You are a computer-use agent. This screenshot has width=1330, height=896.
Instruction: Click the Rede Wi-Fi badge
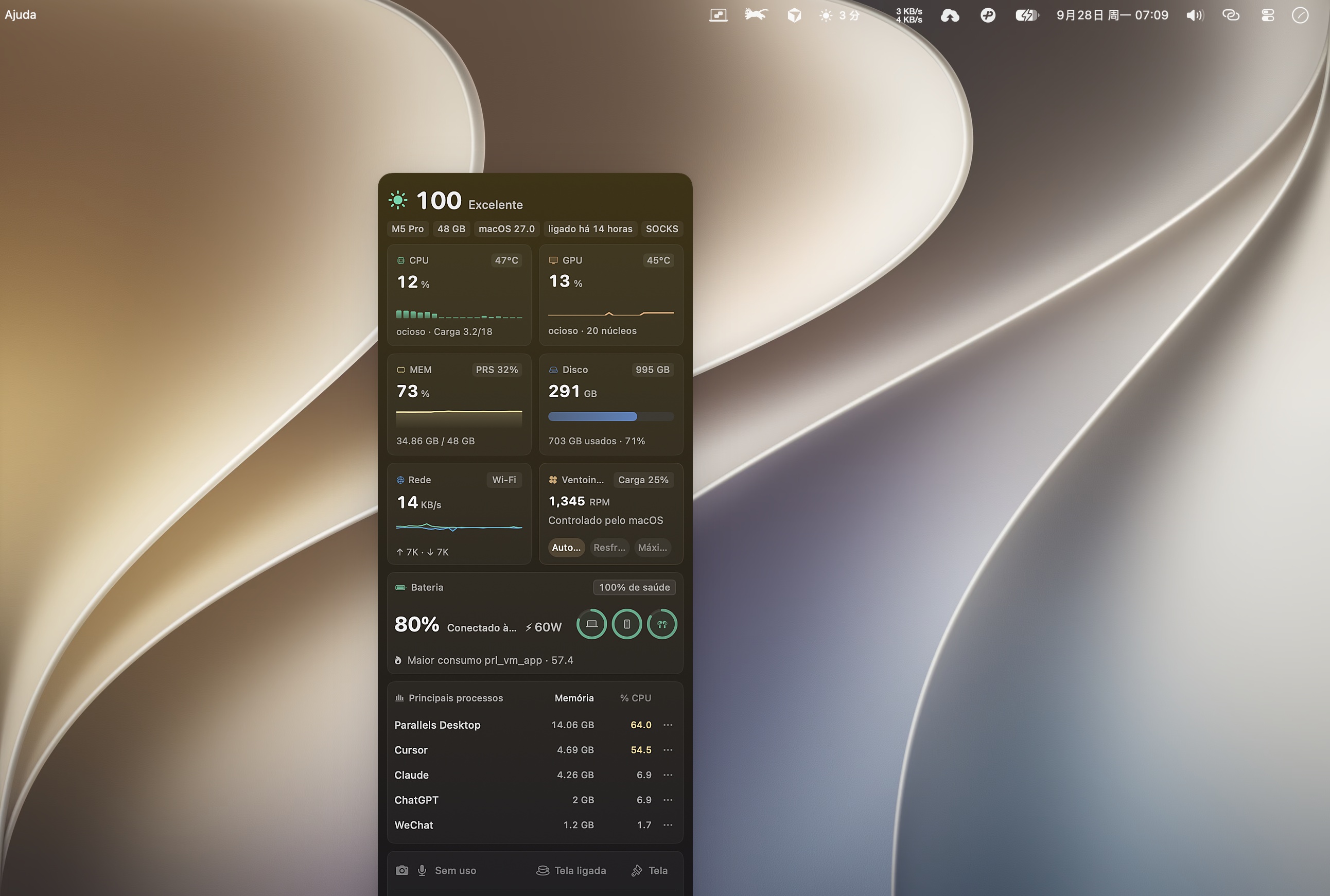[x=504, y=480]
